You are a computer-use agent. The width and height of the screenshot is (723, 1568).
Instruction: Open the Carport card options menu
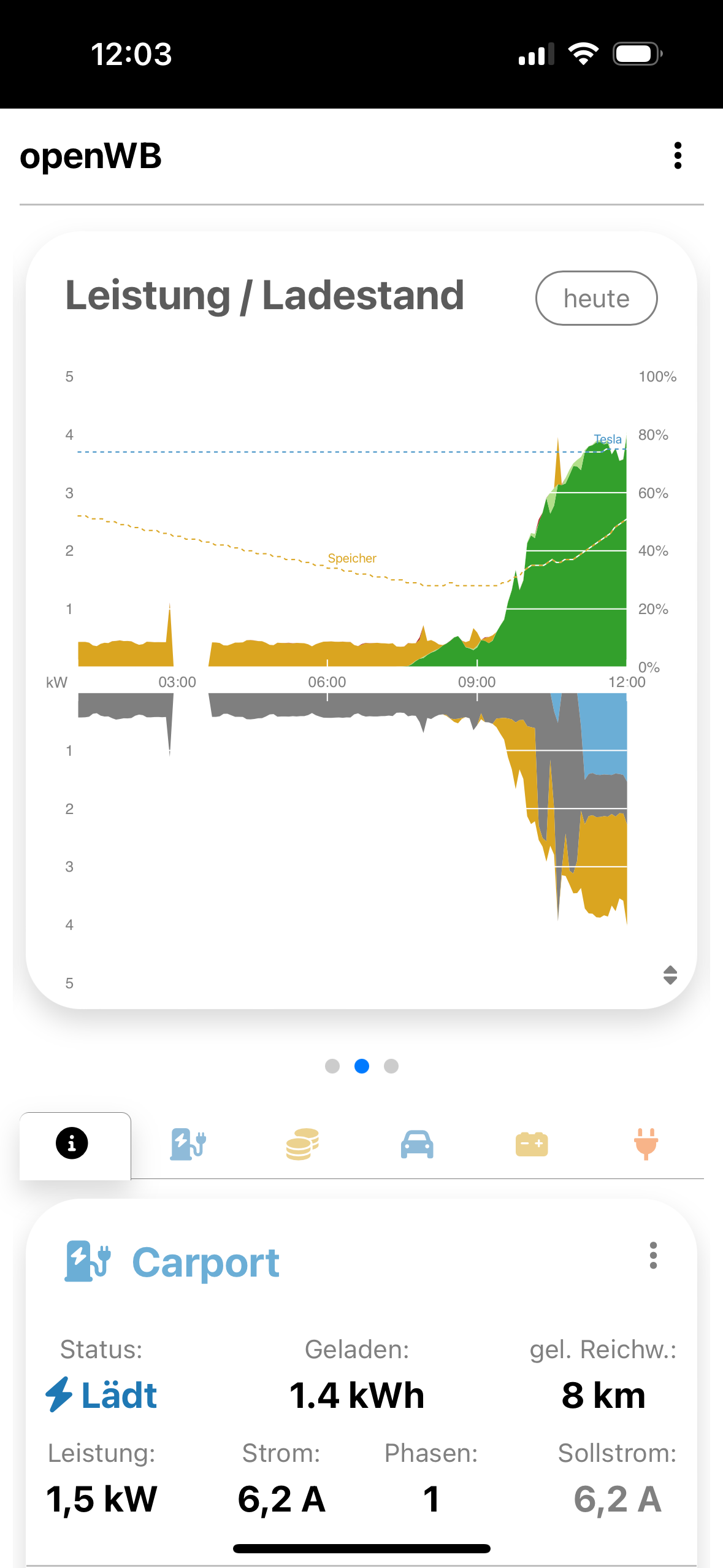653,1256
